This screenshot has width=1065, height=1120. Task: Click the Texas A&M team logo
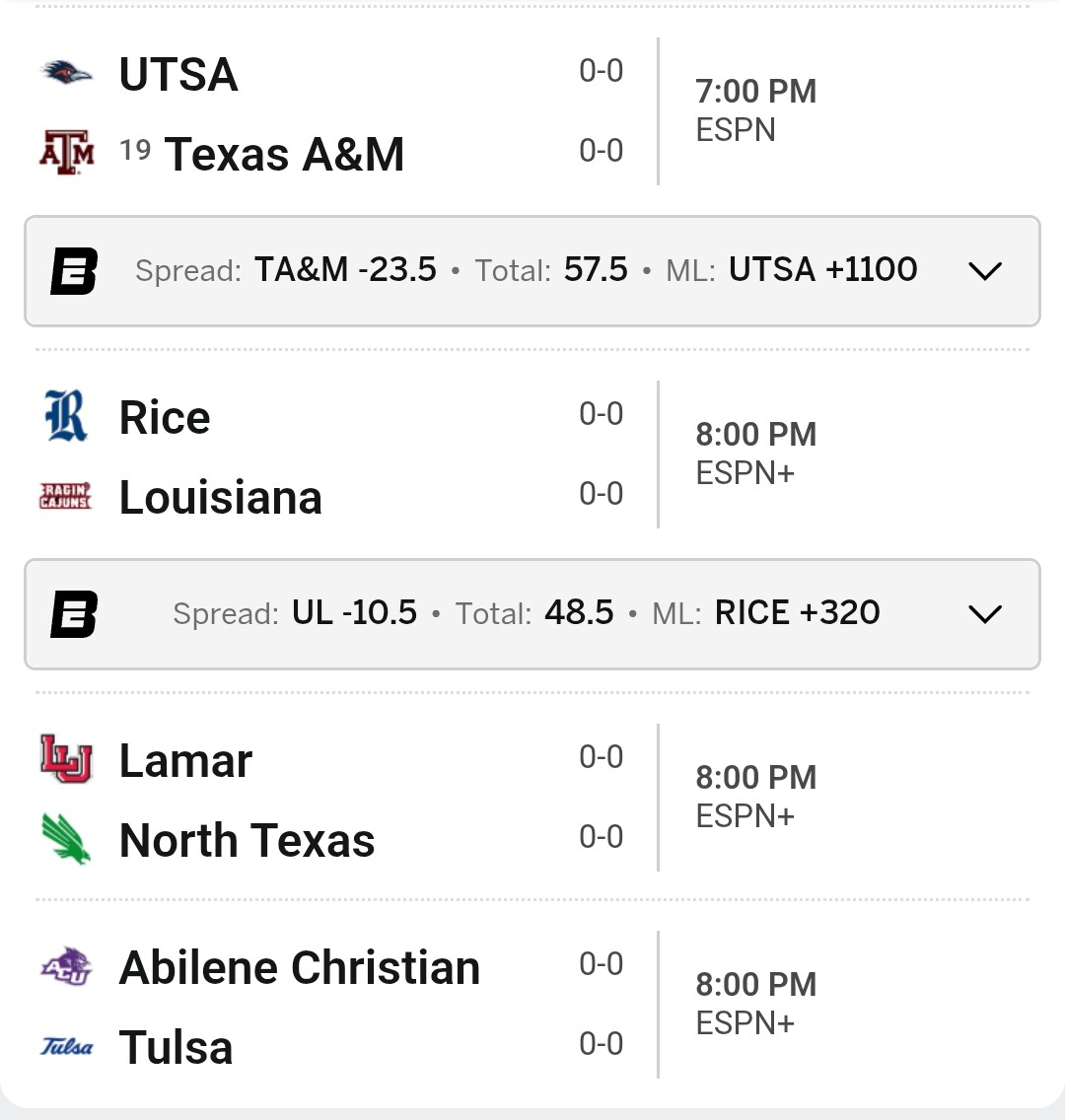tap(66, 153)
